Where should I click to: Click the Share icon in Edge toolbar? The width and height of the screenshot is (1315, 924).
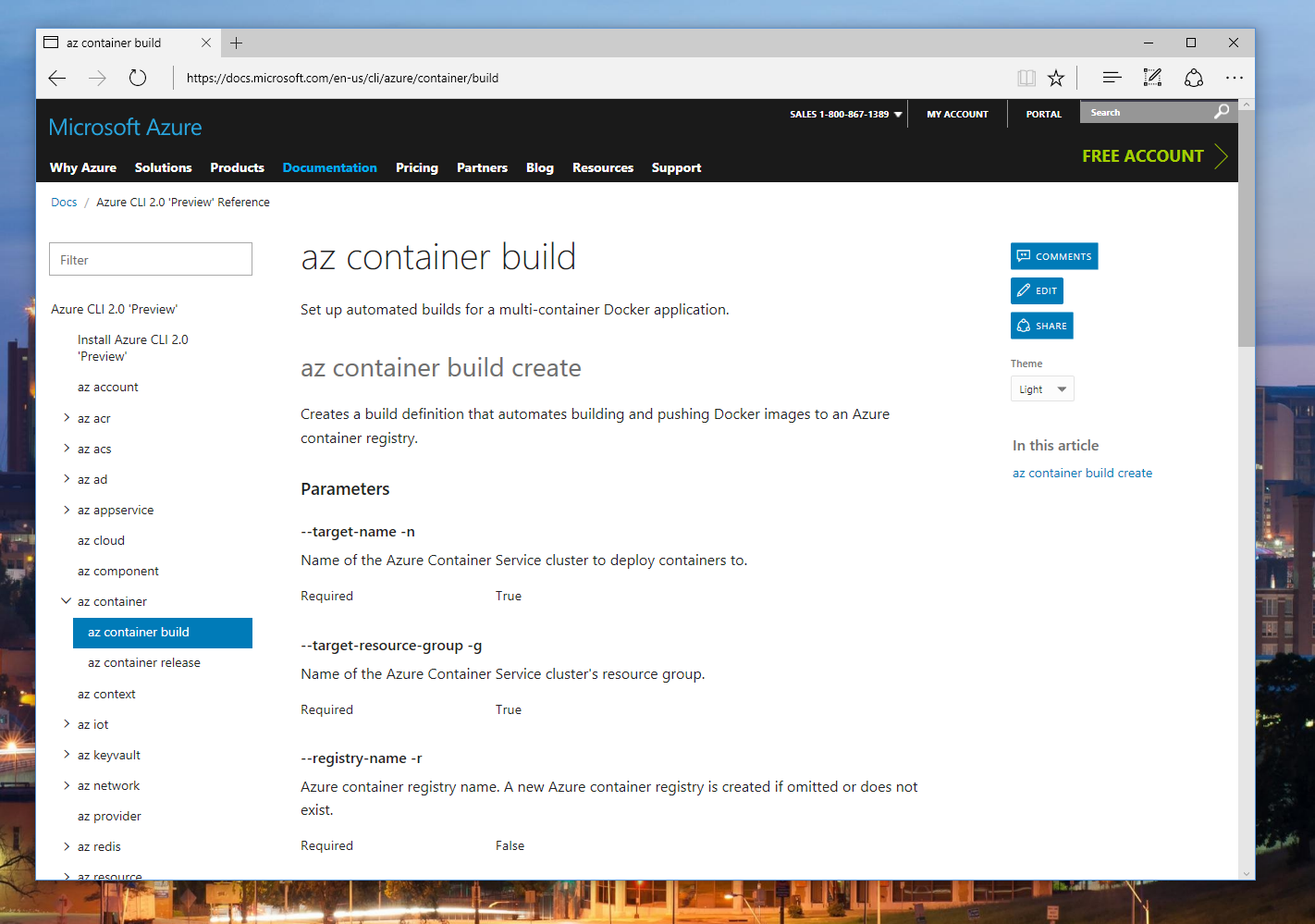[1194, 79]
